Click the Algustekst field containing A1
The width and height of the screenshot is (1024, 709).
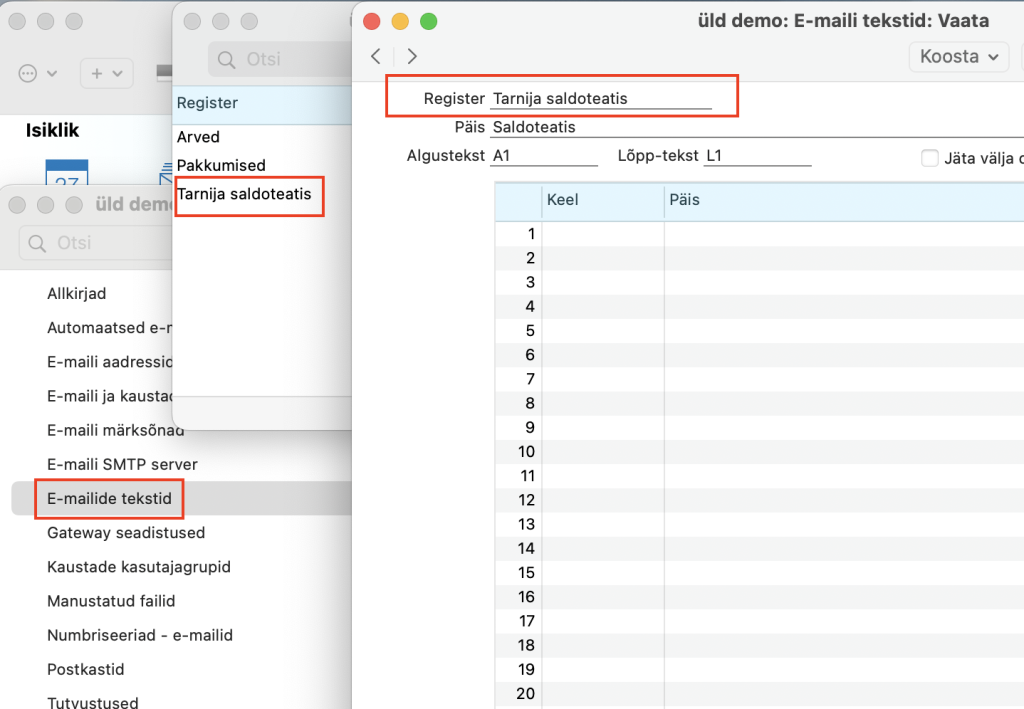543,156
